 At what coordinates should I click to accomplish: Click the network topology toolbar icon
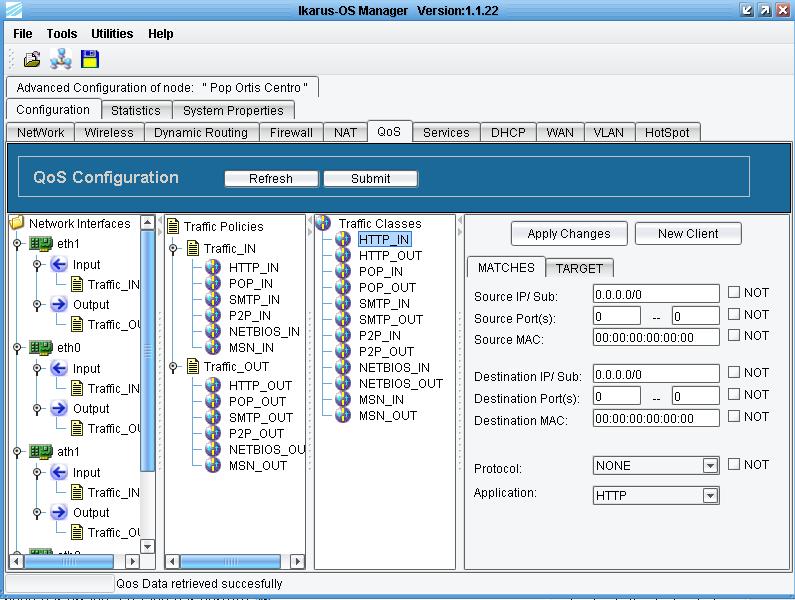(60, 59)
